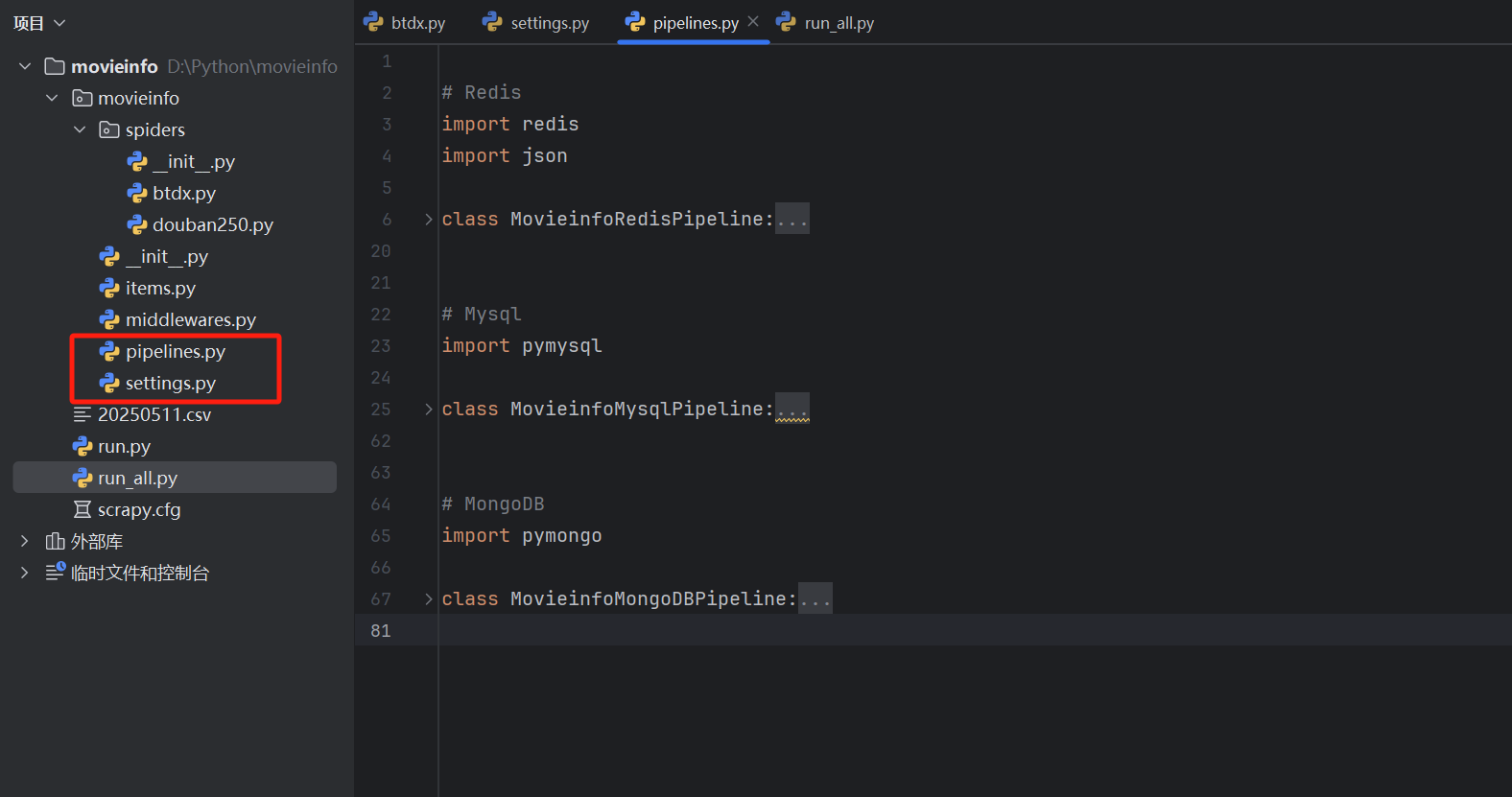Select run.py in the project tree
The height and width of the screenshot is (797, 1512).
tap(124, 446)
